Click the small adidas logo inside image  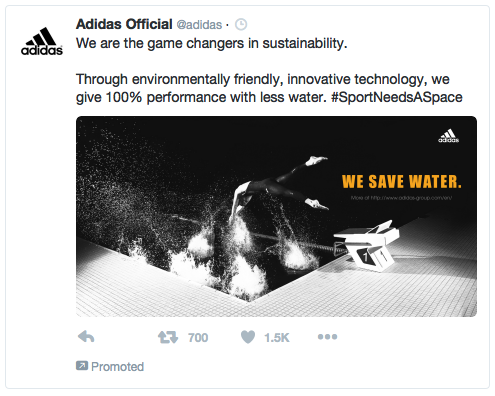448,136
